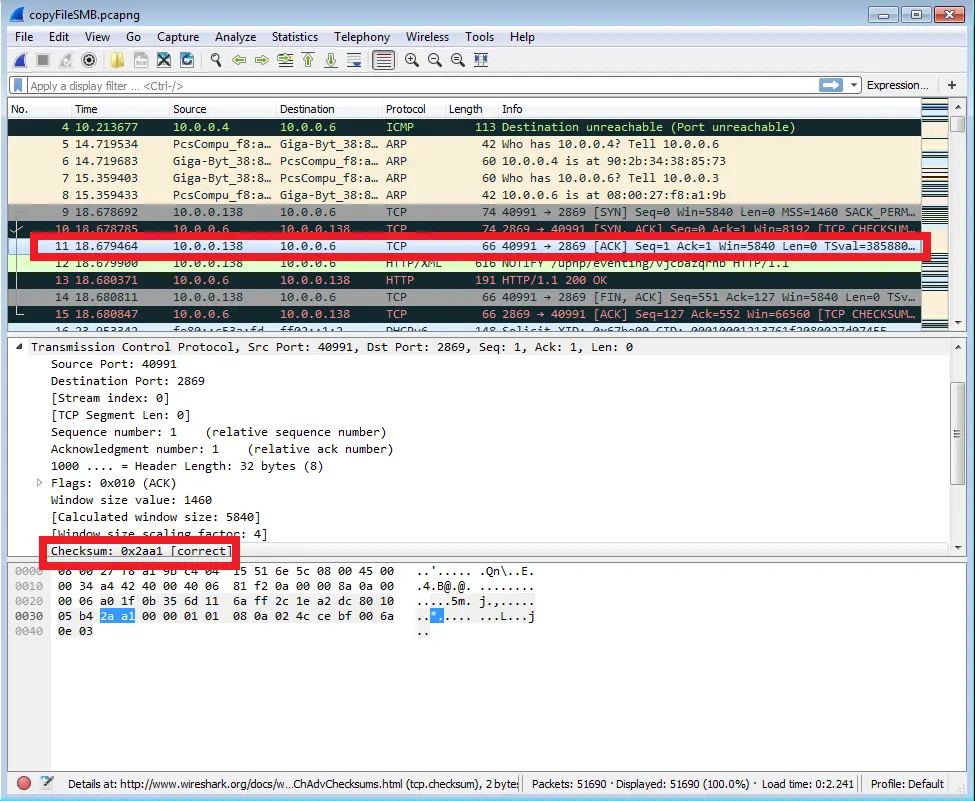Image resolution: width=975 pixels, height=801 pixels.
Task: Click the close capture file icon
Action: [163, 60]
